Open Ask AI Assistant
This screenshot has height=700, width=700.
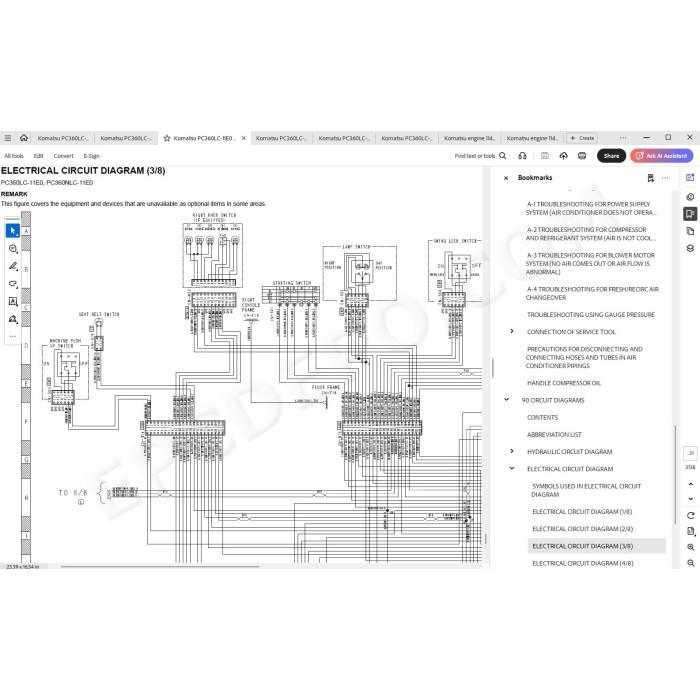point(662,156)
